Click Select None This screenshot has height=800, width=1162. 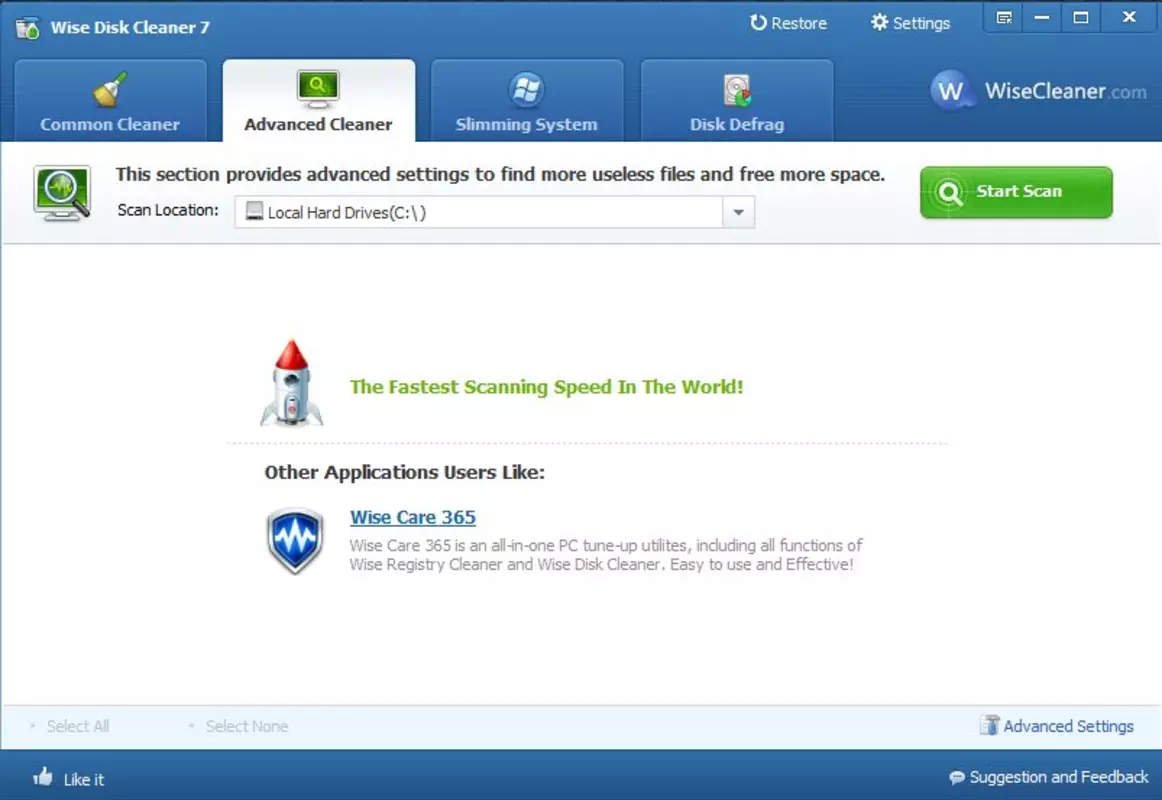(x=247, y=727)
